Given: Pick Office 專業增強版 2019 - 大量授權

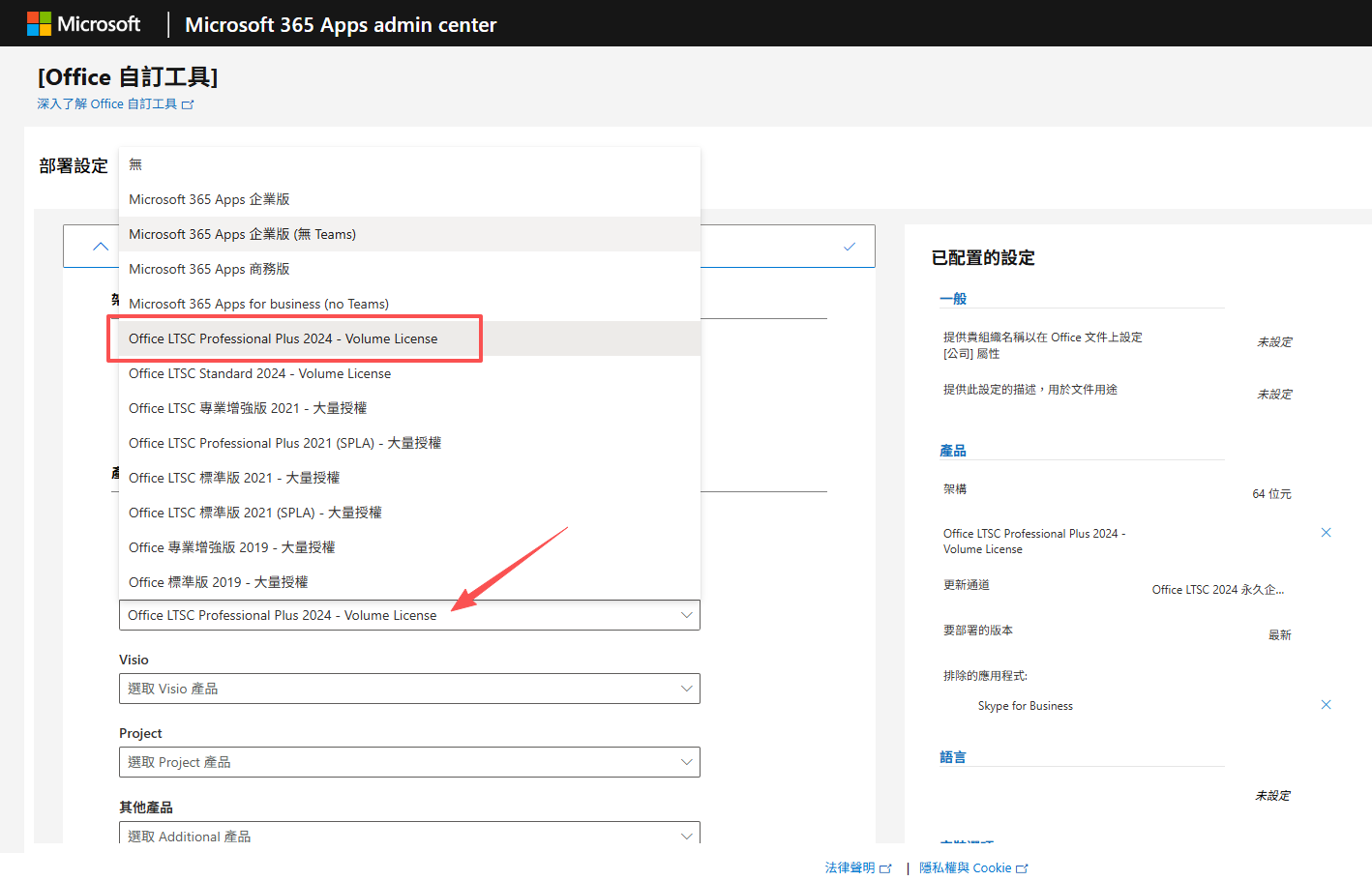Looking at the screenshot, I should coord(409,547).
